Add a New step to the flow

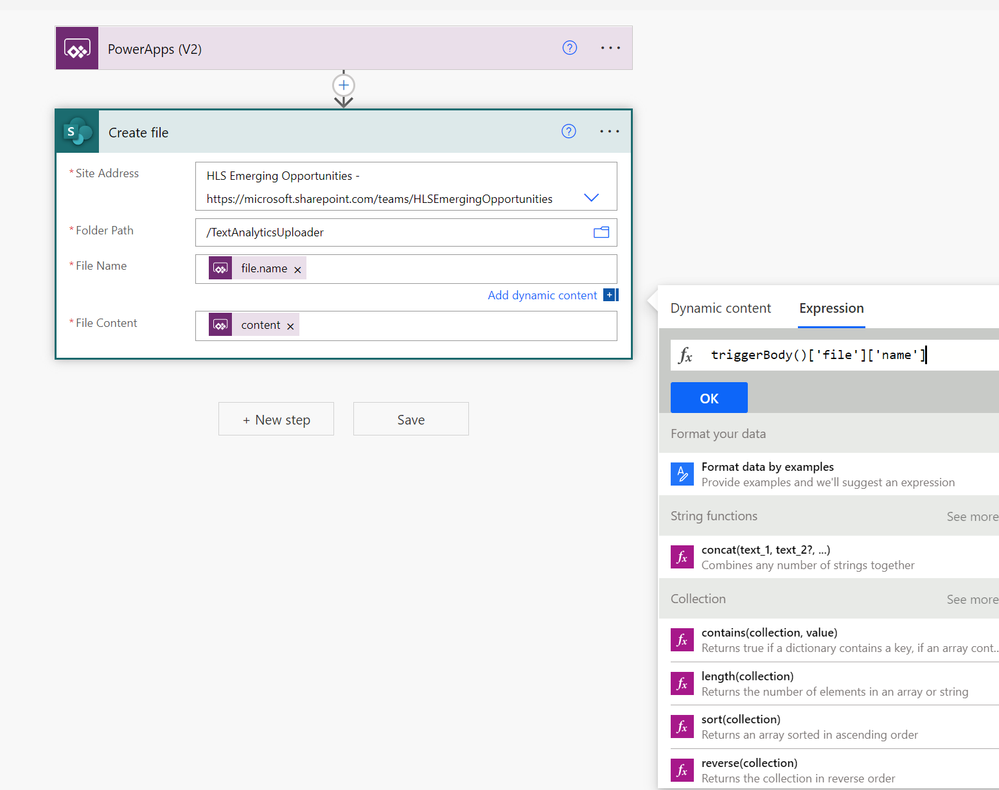[276, 419]
